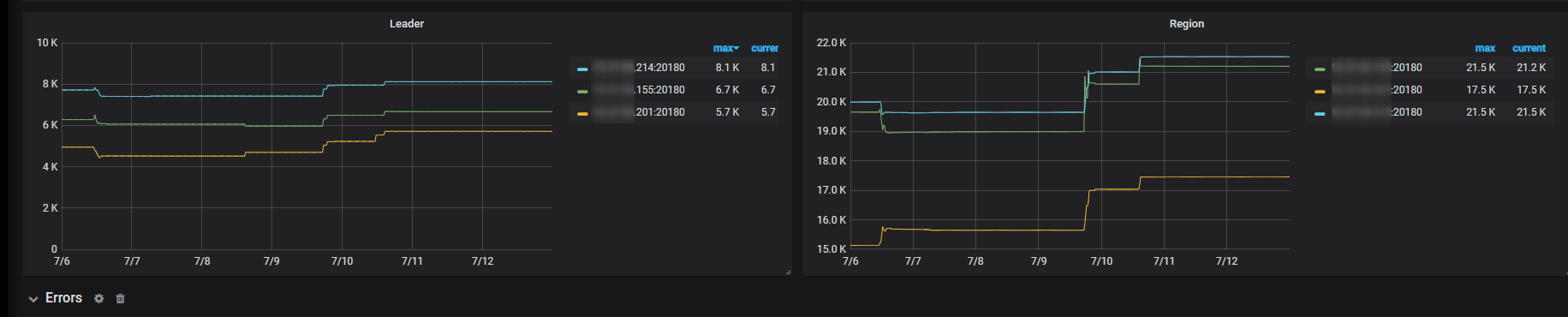Open the Errors row title
1568x317 pixels.
(x=63, y=298)
